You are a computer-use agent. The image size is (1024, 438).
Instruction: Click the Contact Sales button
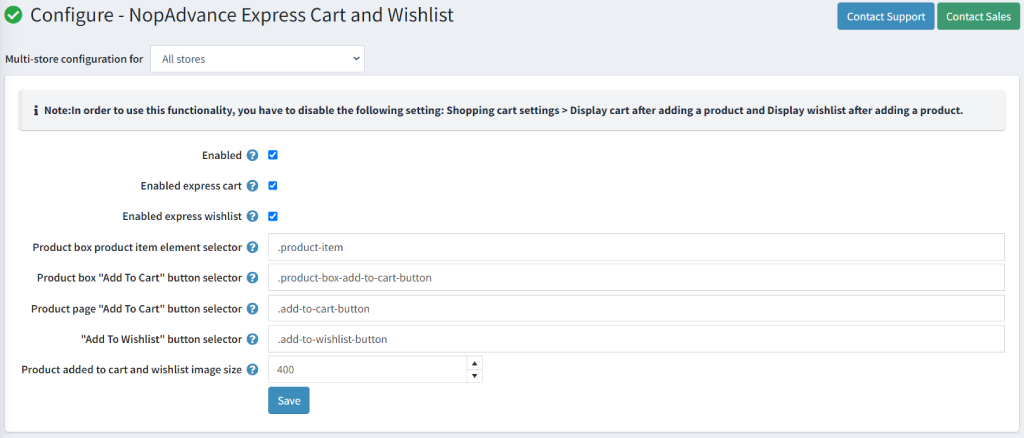click(978, 16)
